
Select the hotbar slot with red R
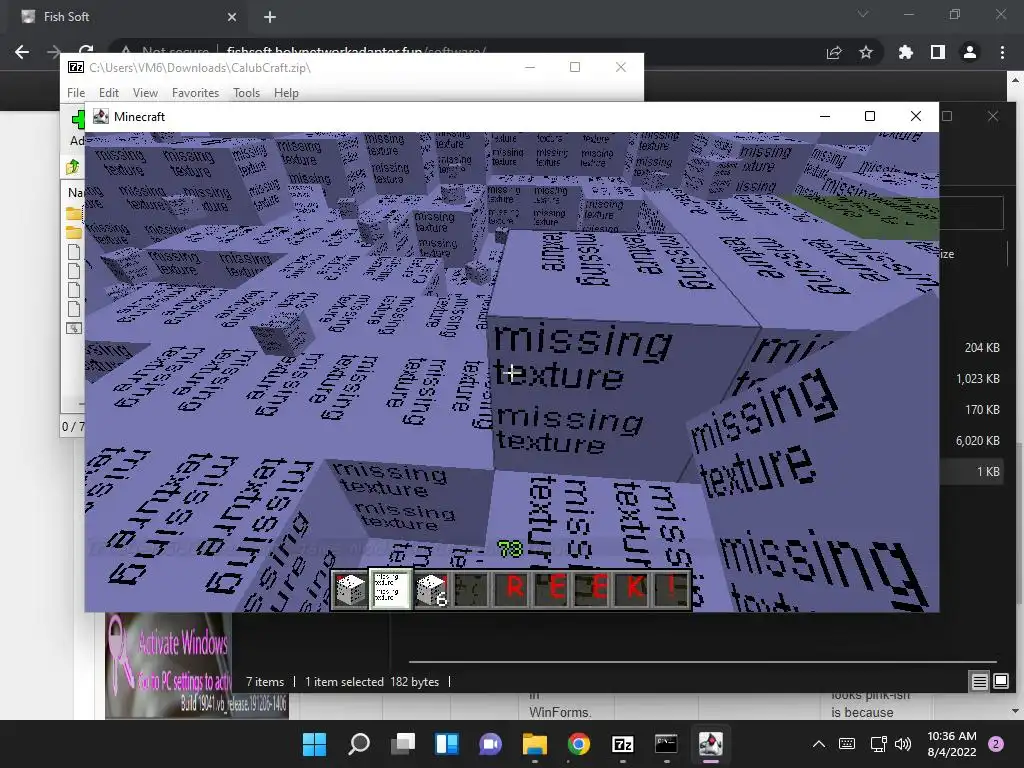coord(511,588)
